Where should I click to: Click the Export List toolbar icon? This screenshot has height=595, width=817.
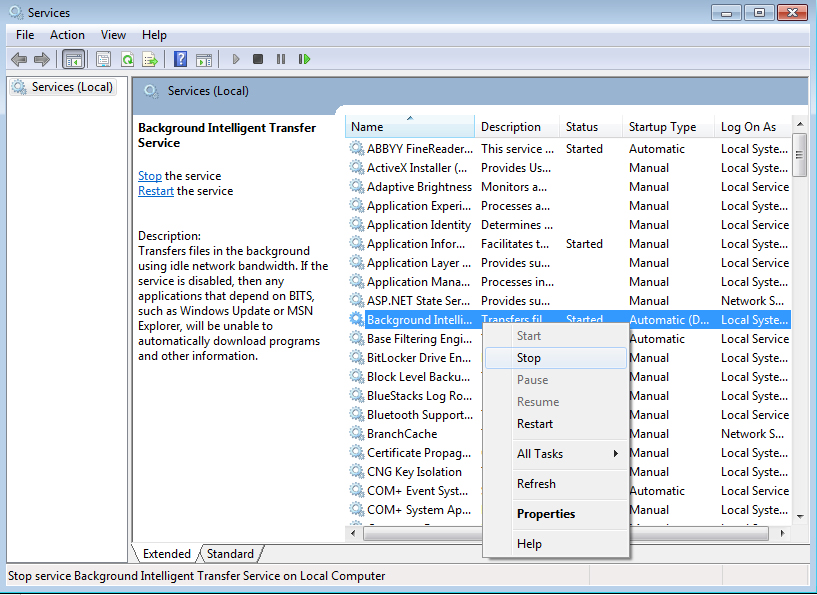(x=150, y=59)
